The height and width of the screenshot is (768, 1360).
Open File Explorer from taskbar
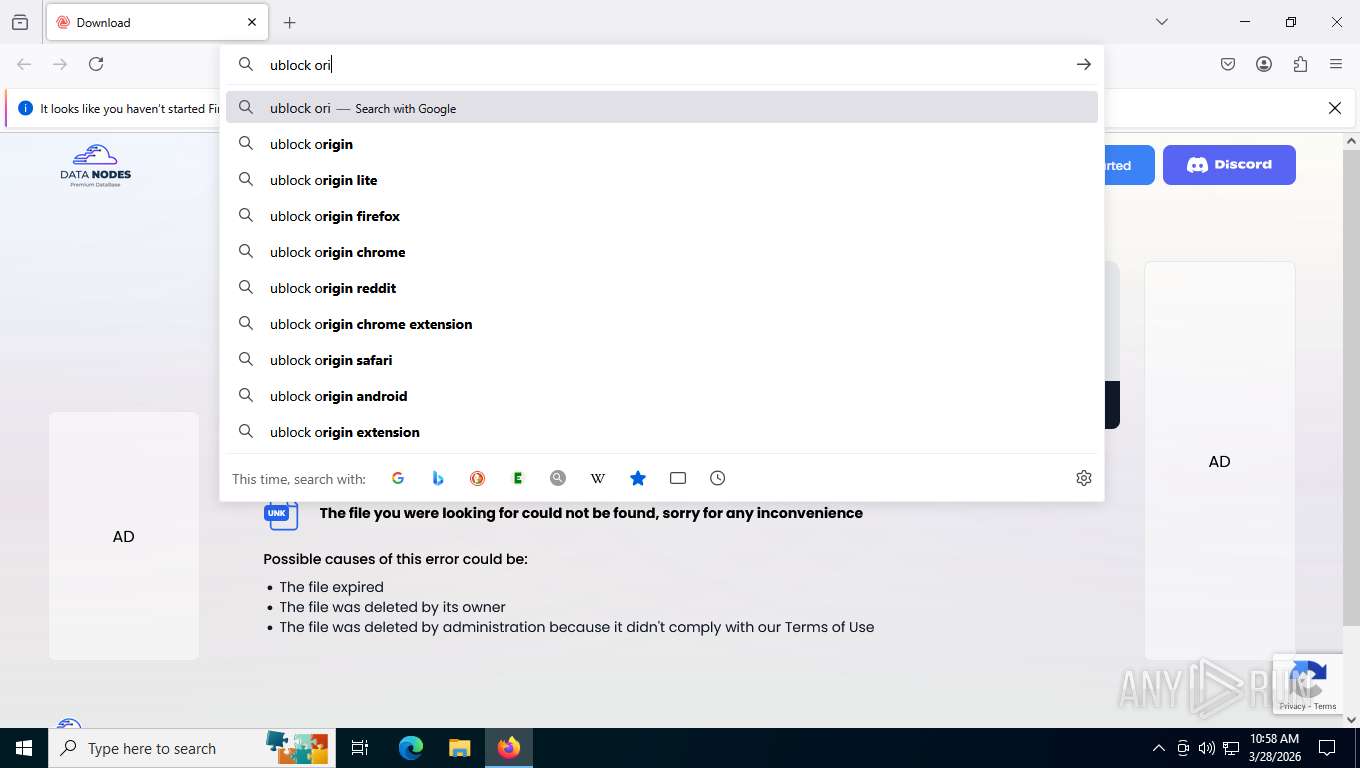tap(459, 748)
